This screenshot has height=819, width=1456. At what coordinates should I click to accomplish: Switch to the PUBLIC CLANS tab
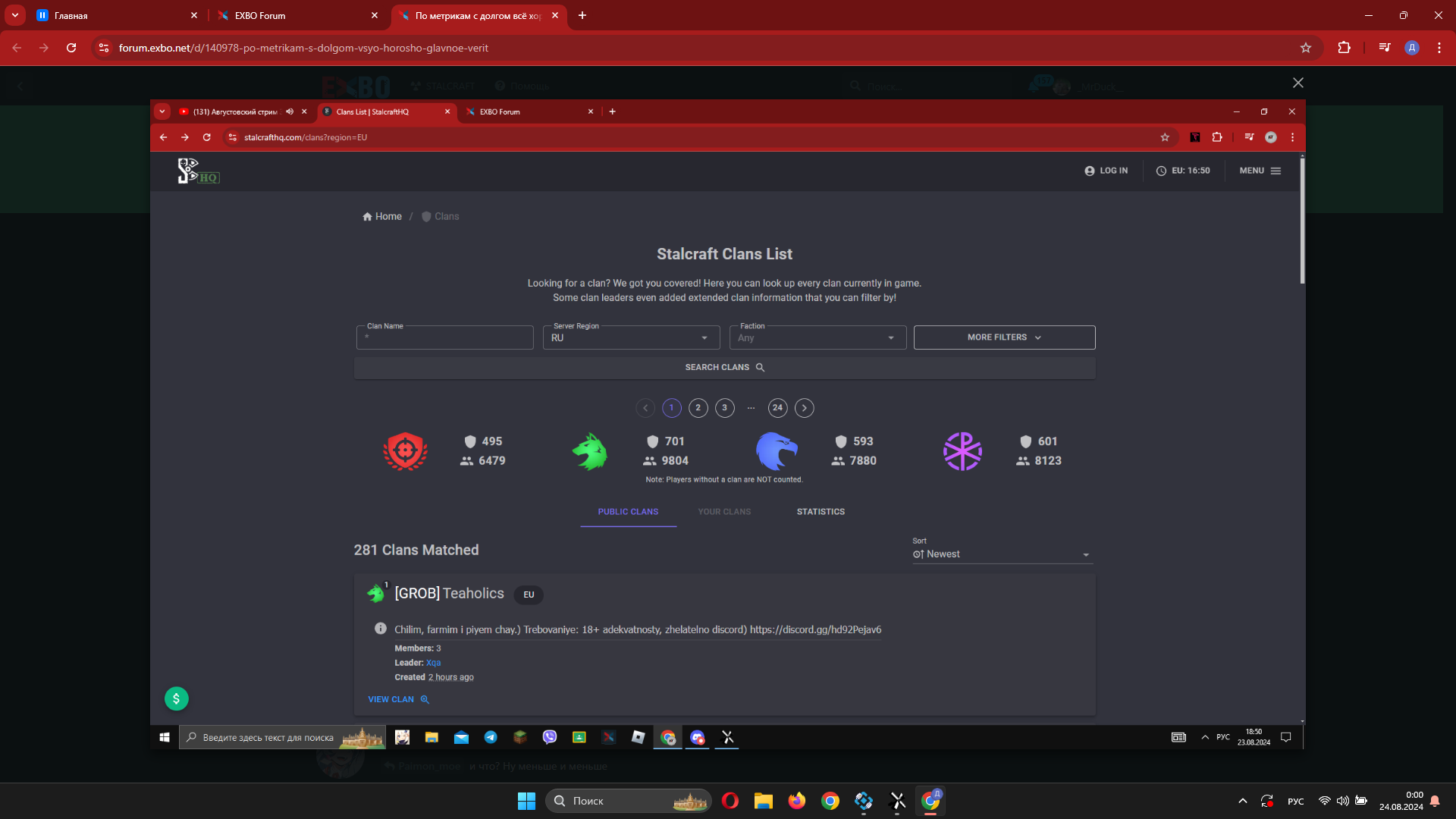(628, 512)
